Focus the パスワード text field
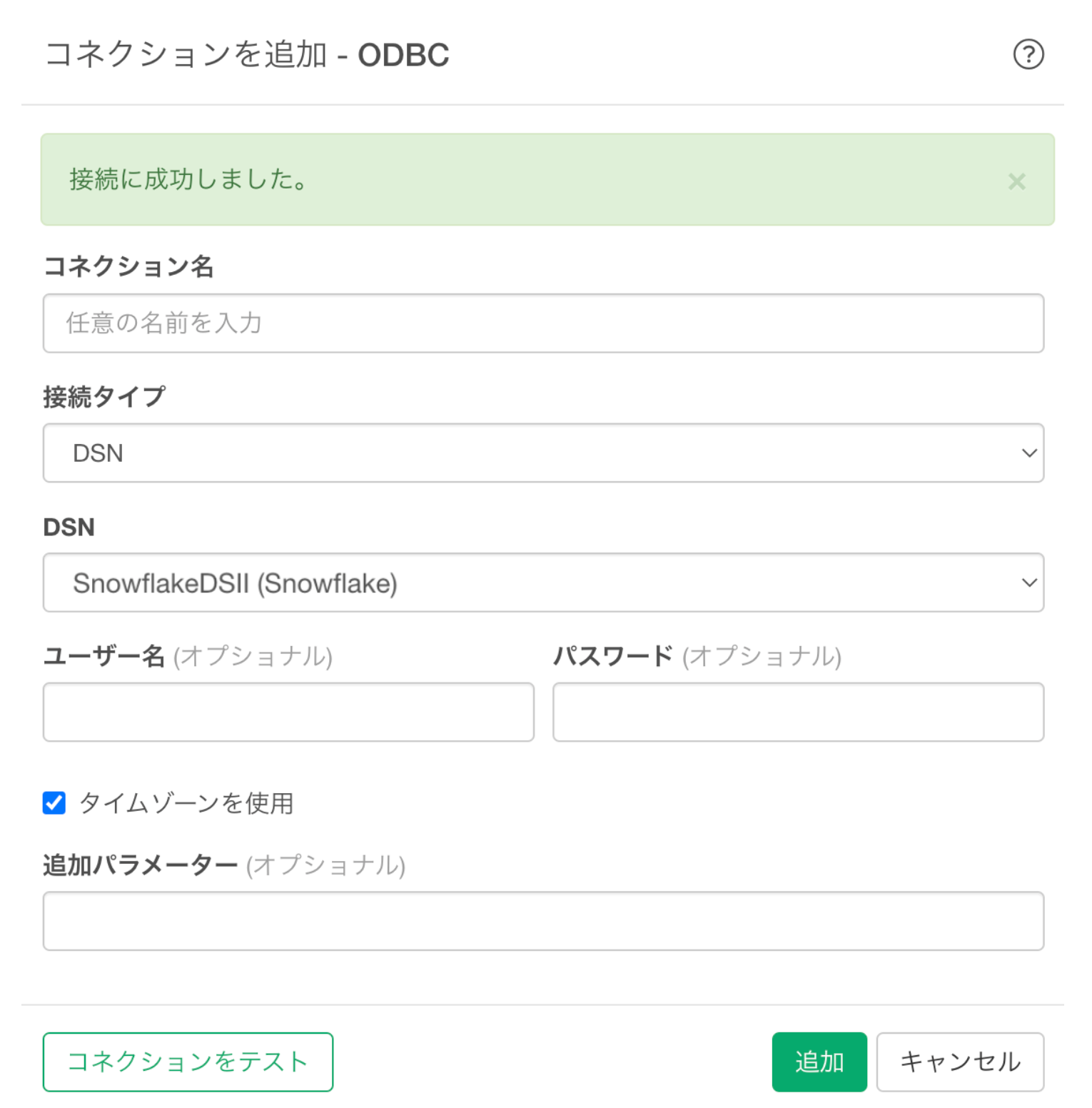 [798, 712]
